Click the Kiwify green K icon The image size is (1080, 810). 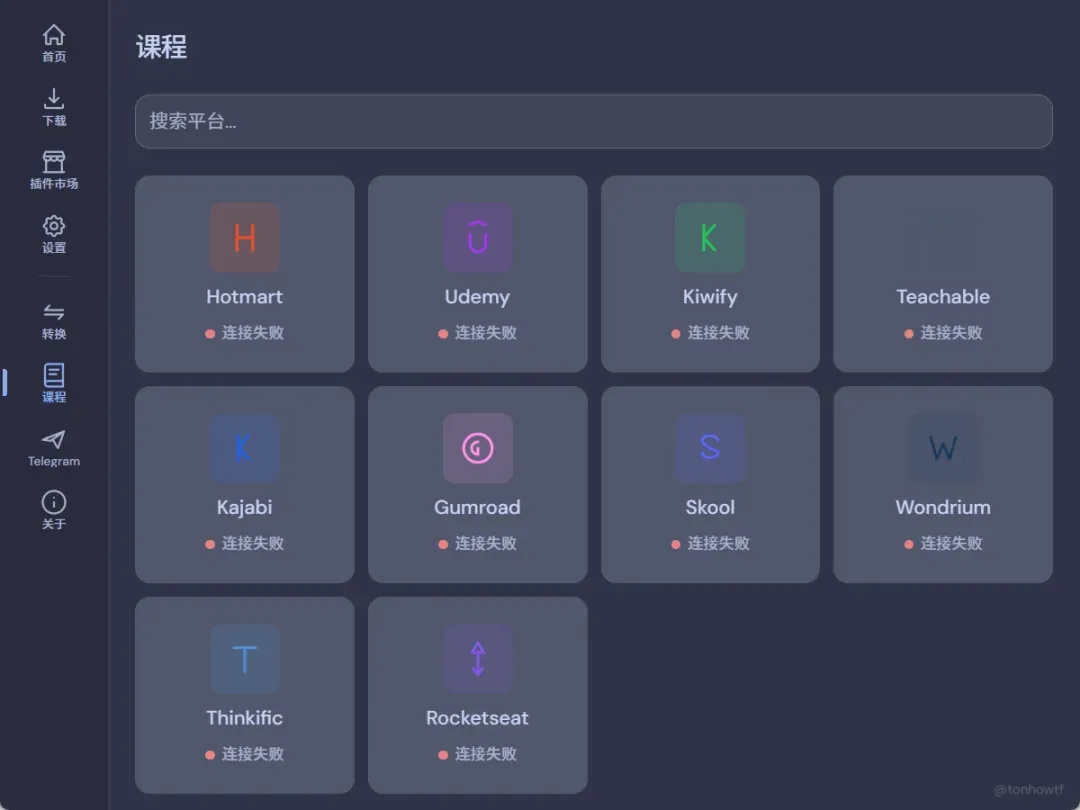click(709, 238)
